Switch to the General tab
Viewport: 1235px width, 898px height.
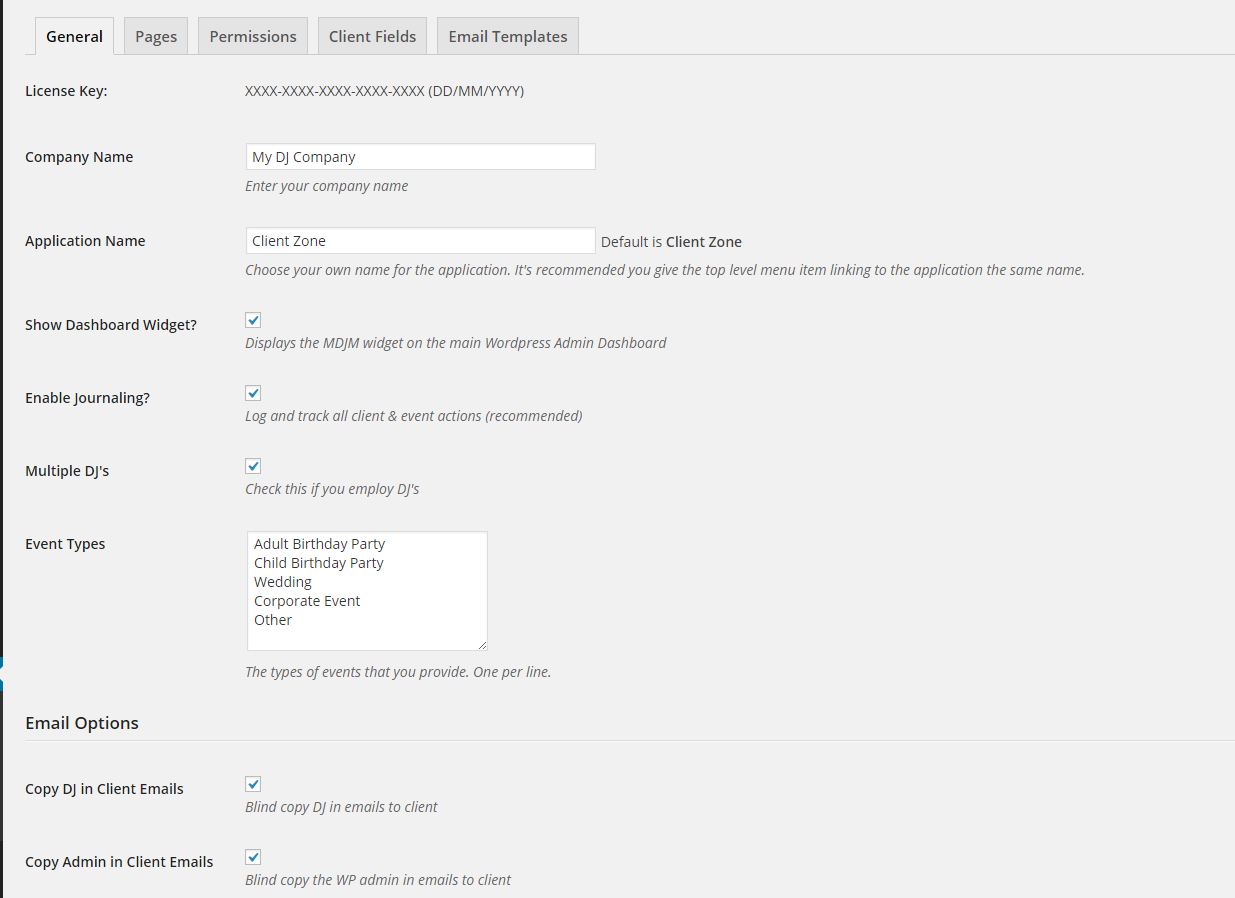pyautogui.click(x=74, y=36)
